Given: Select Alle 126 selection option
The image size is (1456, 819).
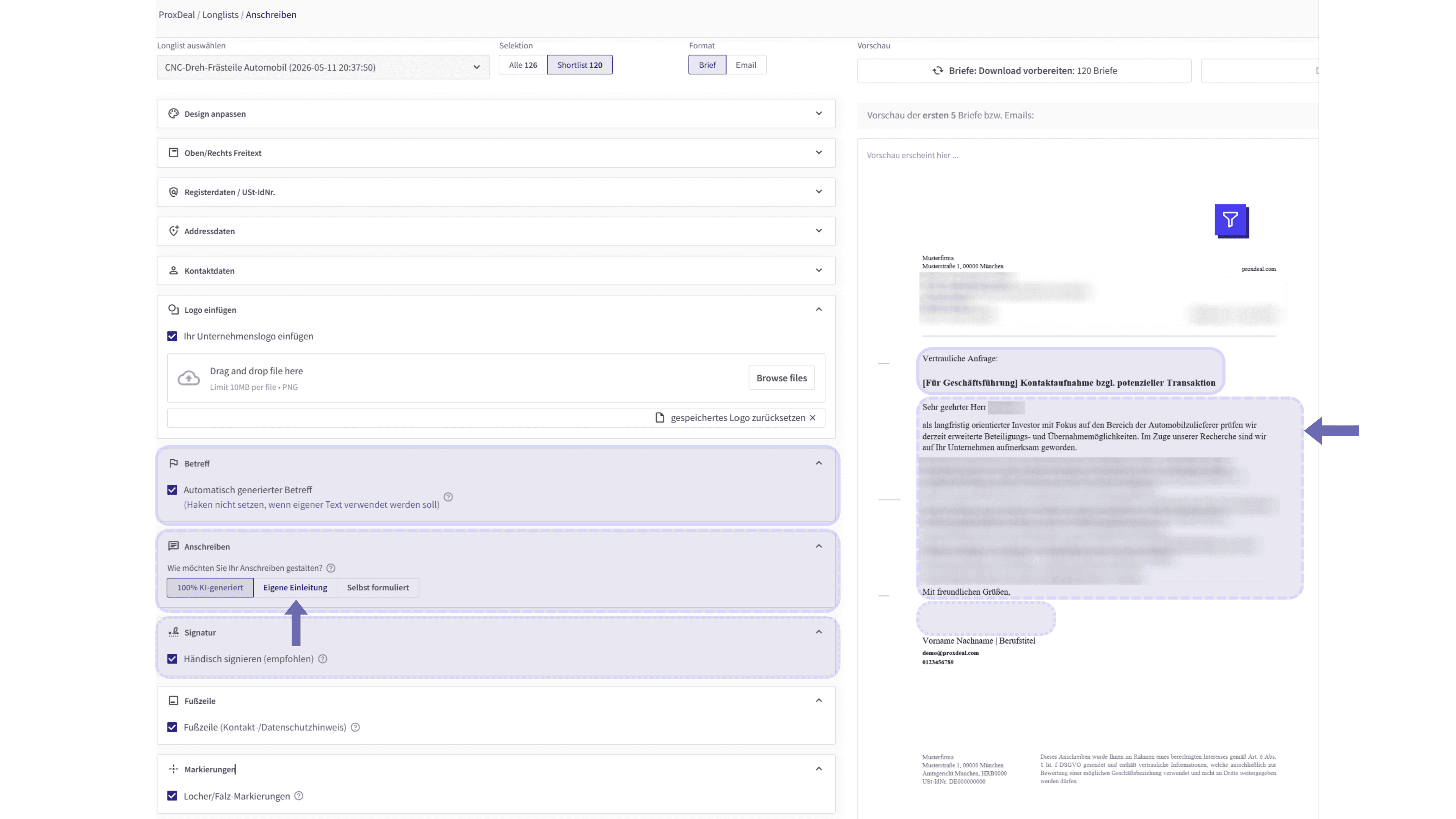Looking at the screenshot, I should click(x=523, y=65).
